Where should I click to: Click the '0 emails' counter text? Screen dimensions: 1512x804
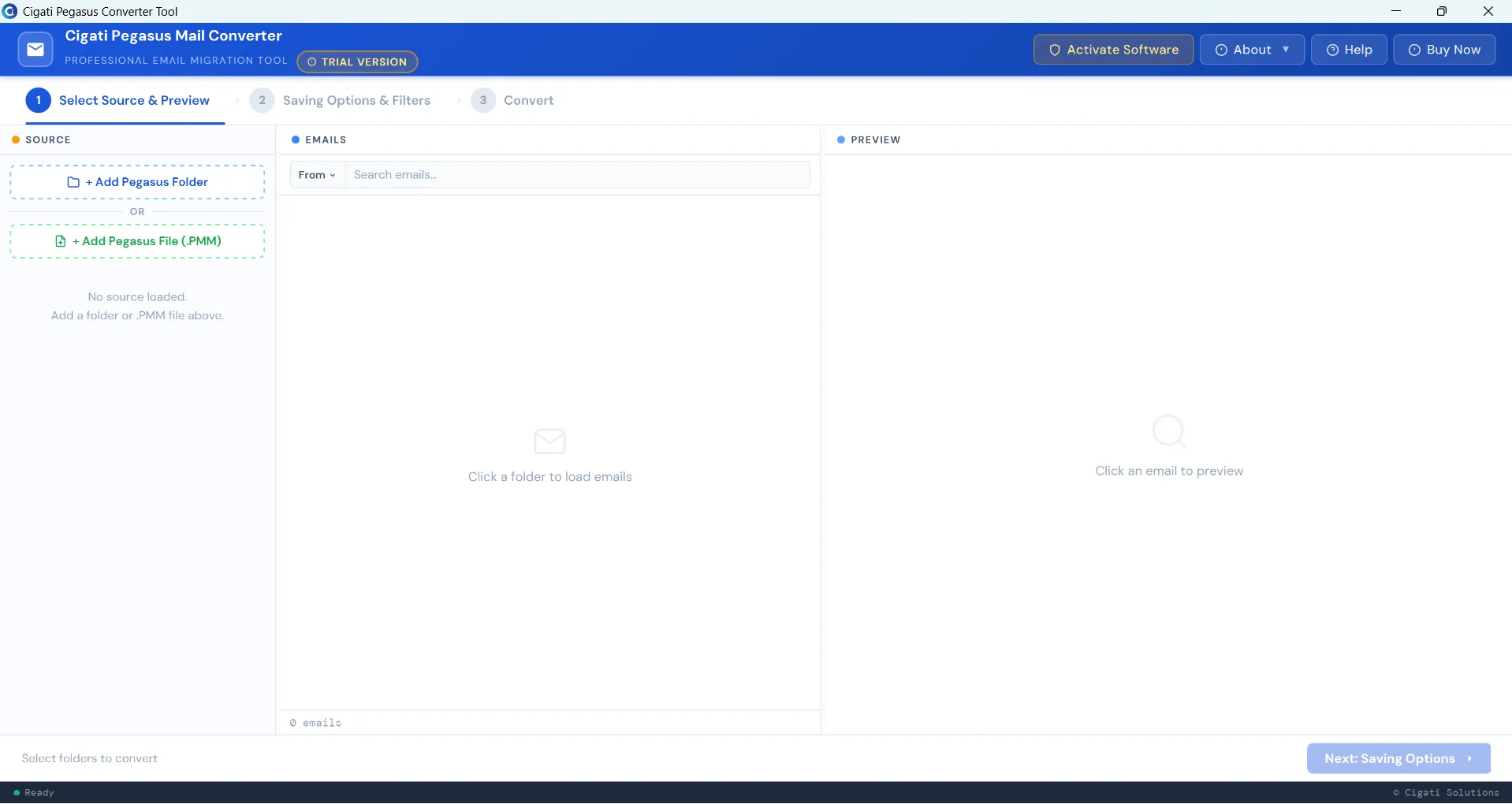pos(315,723)
